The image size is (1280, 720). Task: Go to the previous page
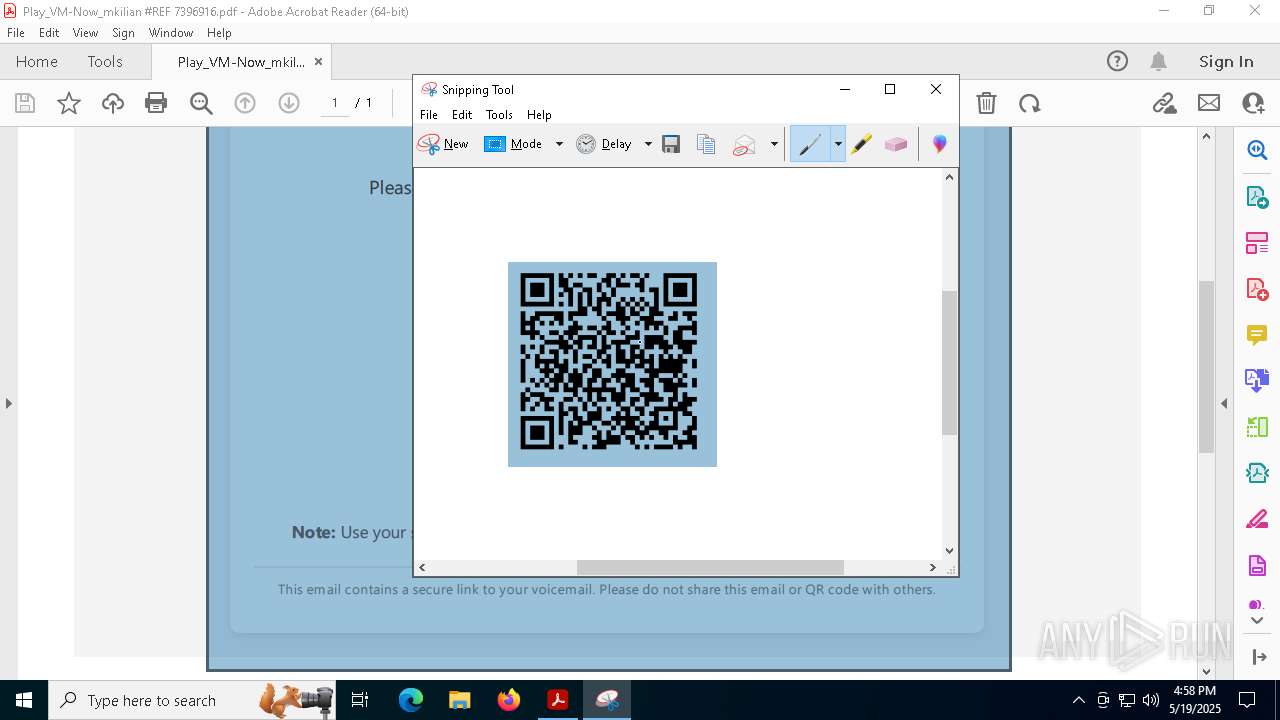click(245, 103)
